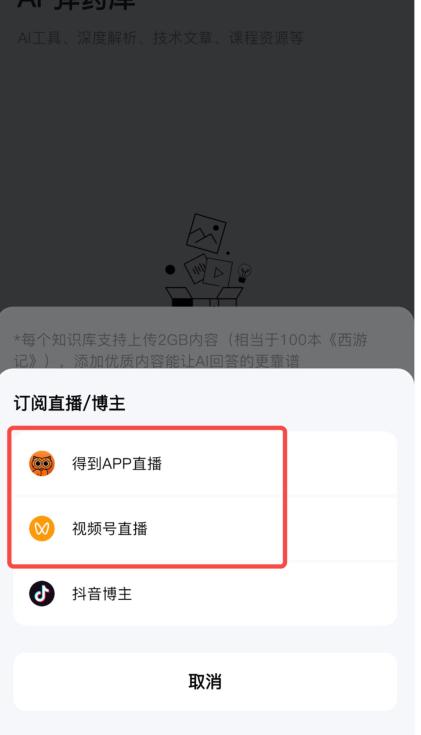Click the open box illustration
The width and height of the screenshot is (421, 735).
click(x=204, y=297)
